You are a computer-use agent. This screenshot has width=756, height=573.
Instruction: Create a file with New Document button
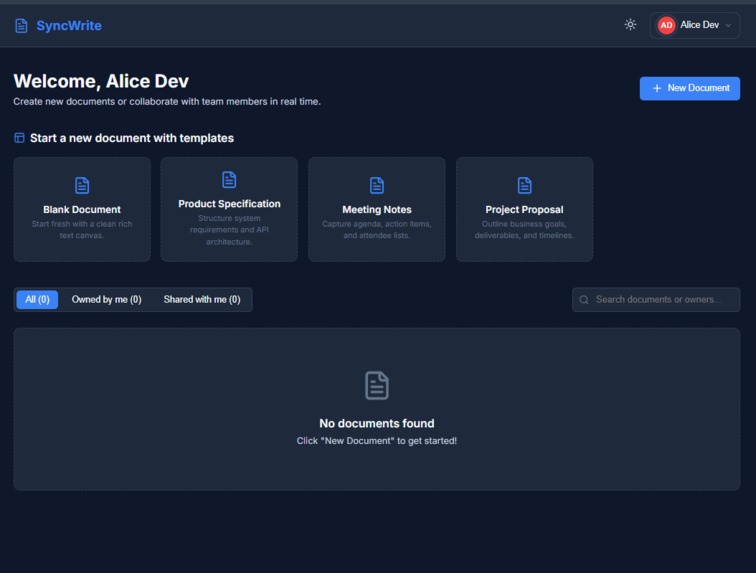click(x=689, y=88)
